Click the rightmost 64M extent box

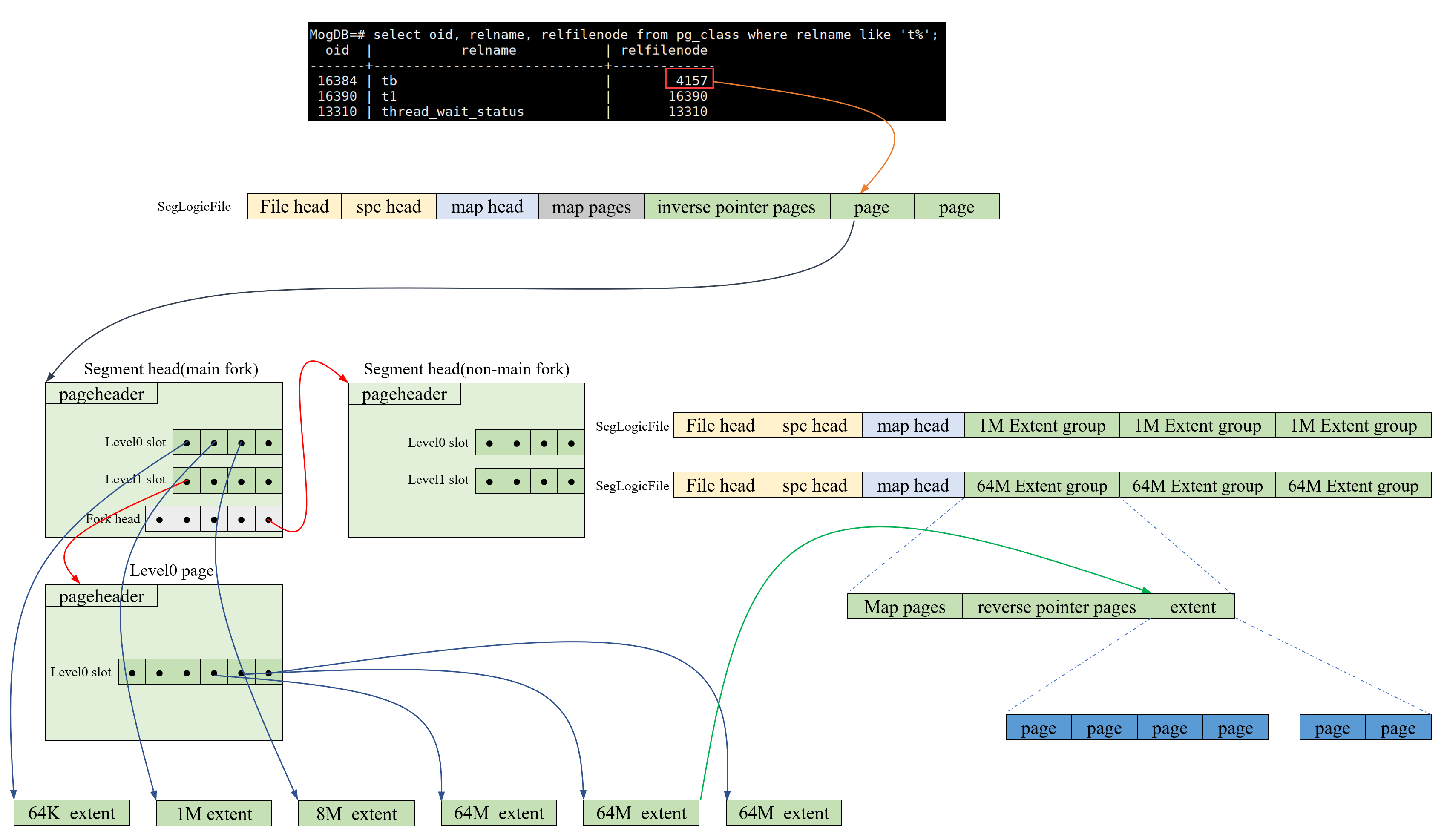click(x=783, y=813)
